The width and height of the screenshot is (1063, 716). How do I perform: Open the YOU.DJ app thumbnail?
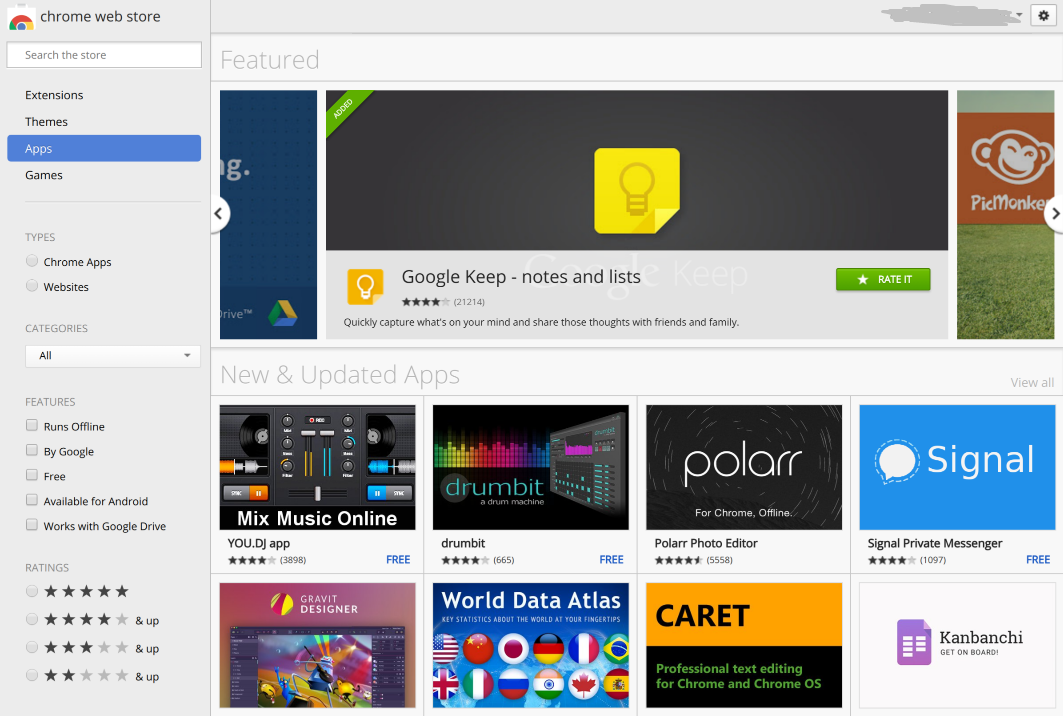tap(317, 467)
